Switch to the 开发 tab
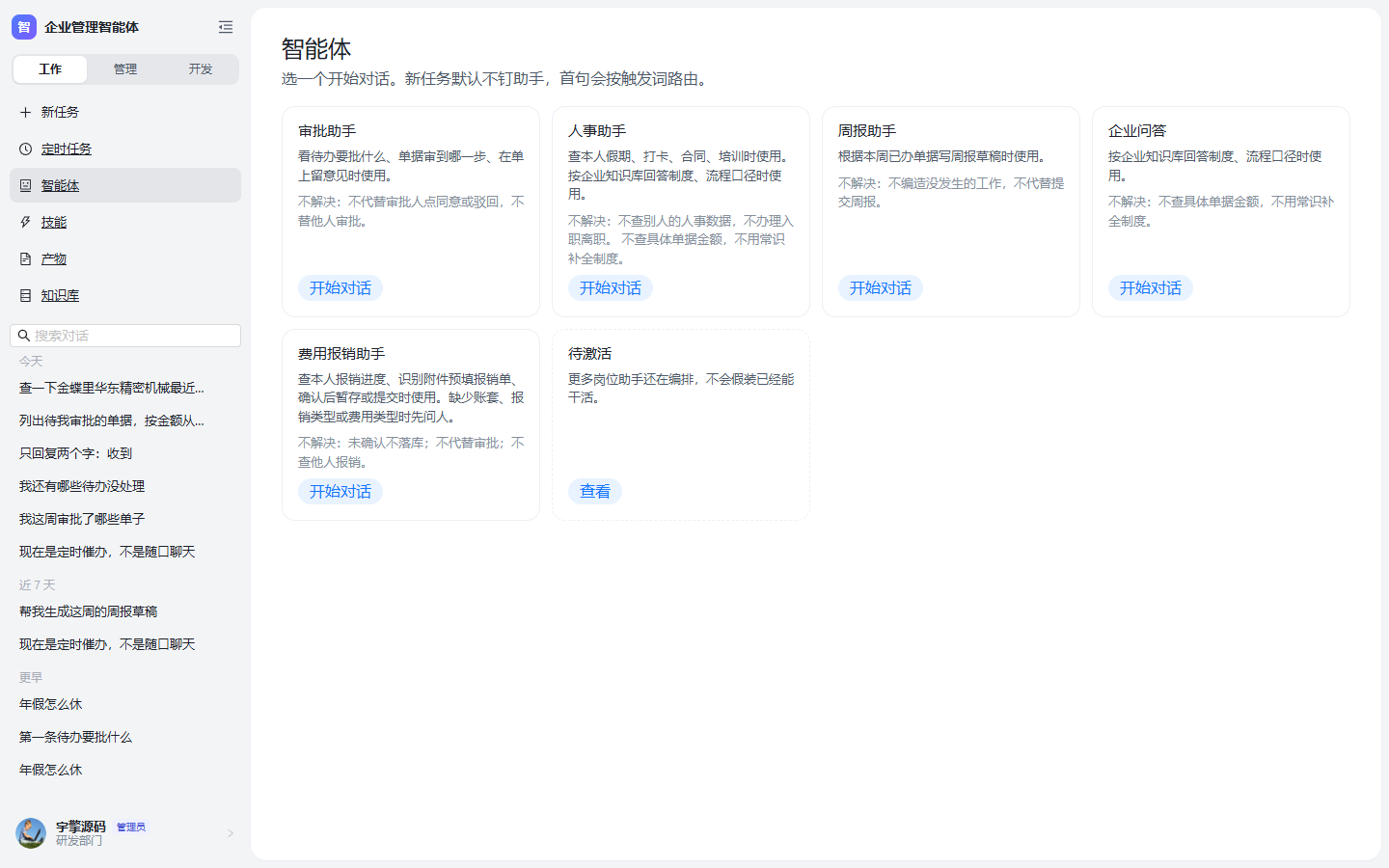 201,69
